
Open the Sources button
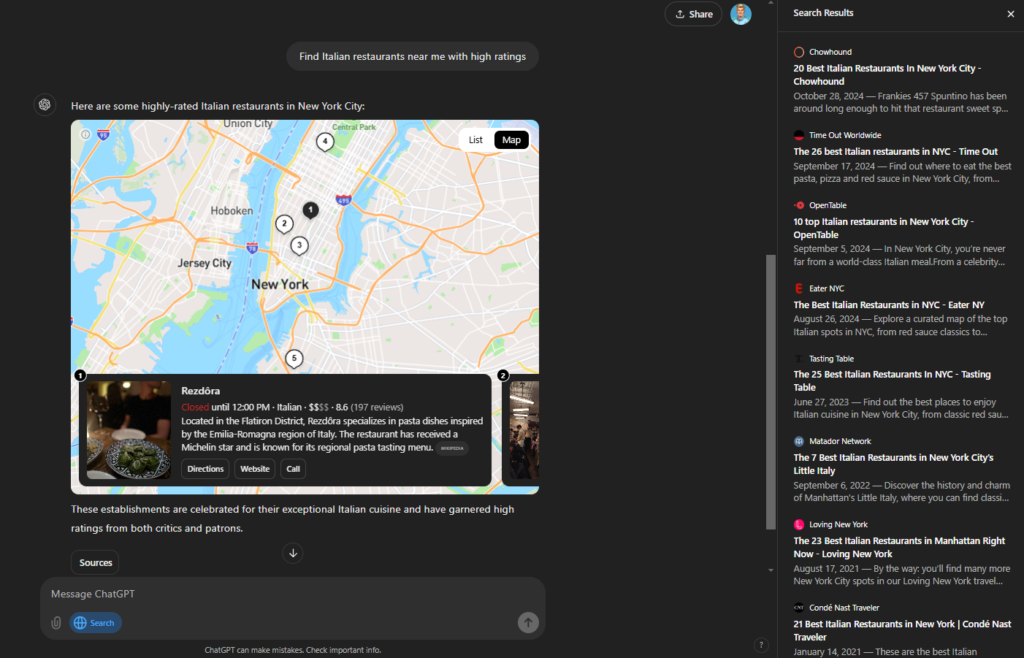[x=95, y=563]
